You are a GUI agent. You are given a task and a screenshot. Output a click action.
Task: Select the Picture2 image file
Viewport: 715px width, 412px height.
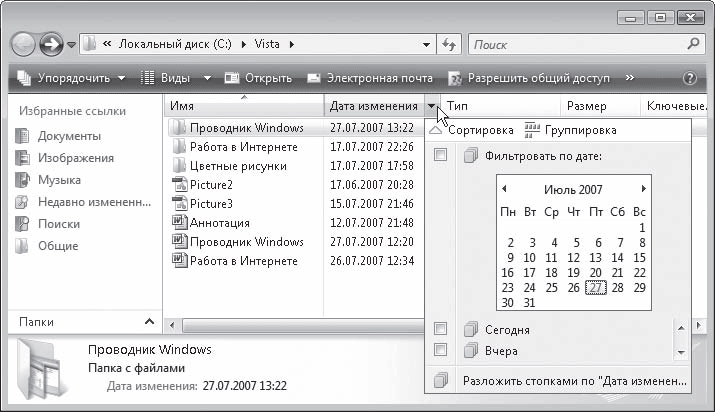(210, 185)
